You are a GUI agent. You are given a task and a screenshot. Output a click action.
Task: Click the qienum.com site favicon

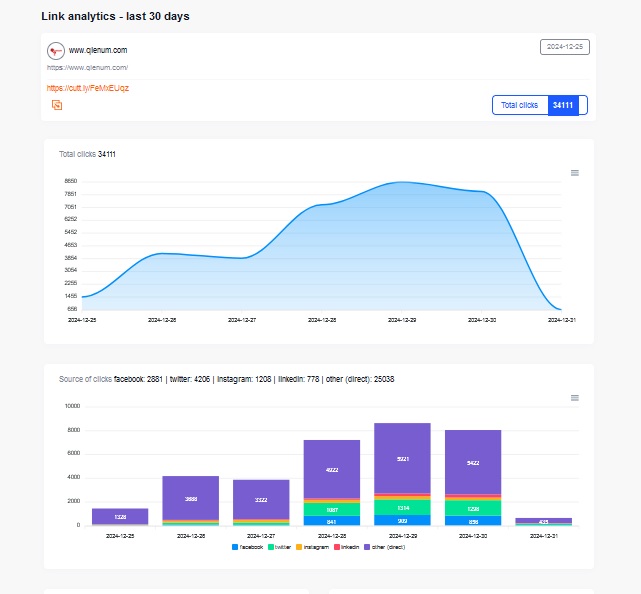coord(56,50)
